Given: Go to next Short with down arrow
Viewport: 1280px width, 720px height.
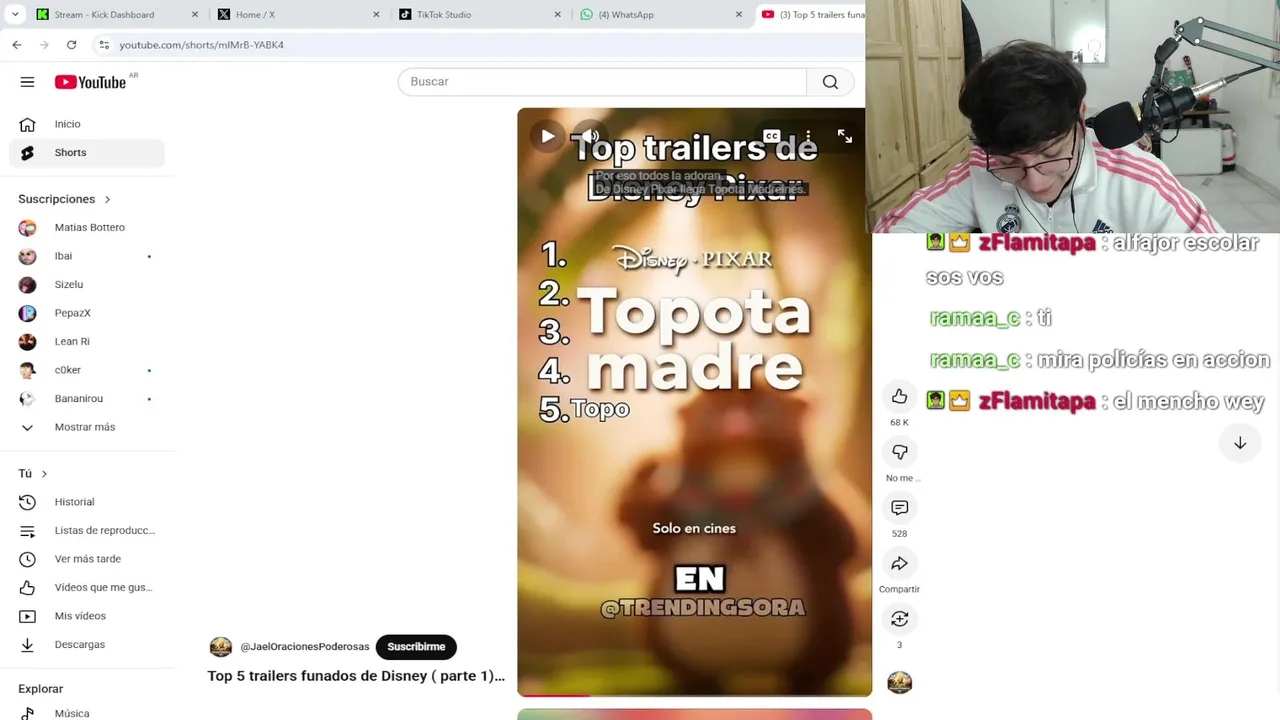Looking at the screenshot, I should pyautogui.click(x=1240, y=443).
